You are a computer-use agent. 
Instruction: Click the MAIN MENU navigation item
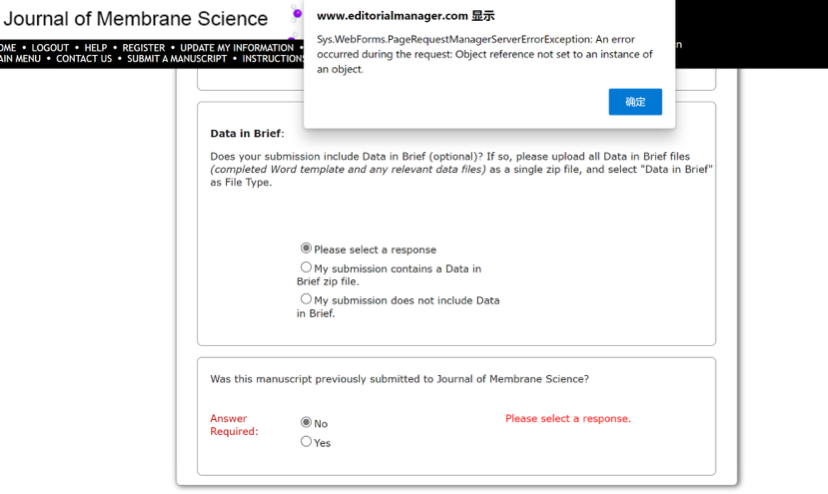pos(20,59)
